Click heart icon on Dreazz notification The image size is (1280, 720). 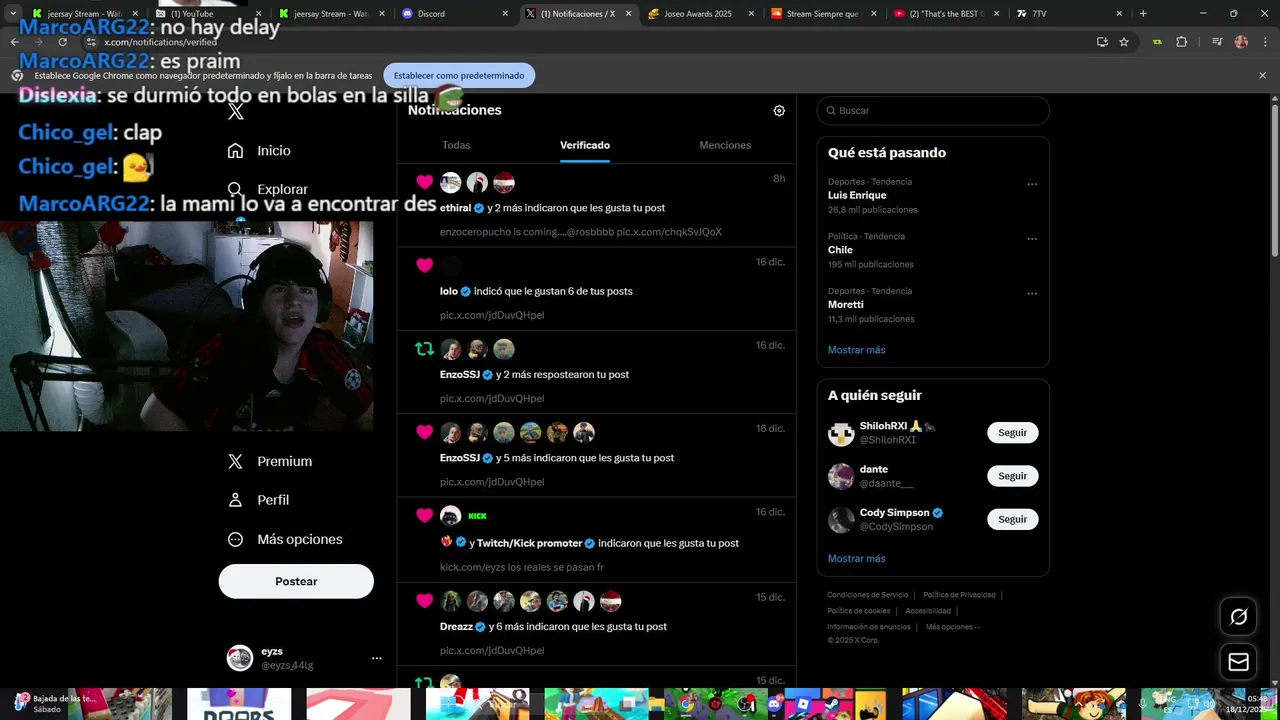click(425, 601)
